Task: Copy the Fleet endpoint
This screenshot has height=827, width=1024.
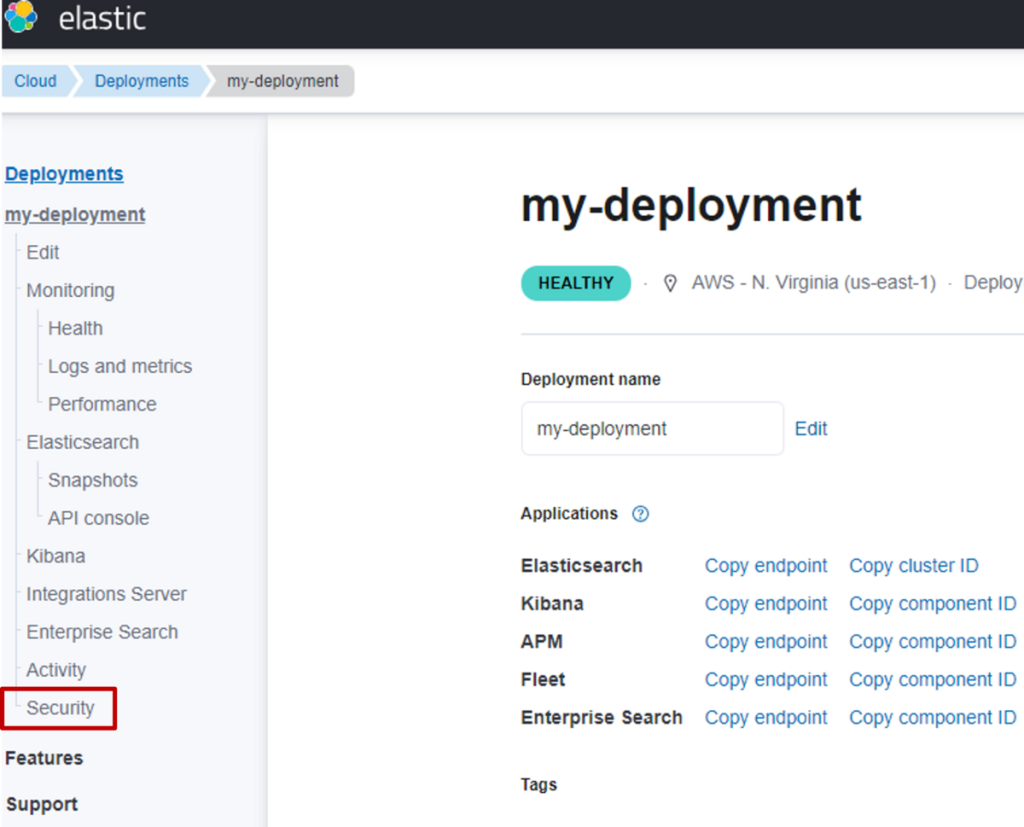Action: click(x=766, y=680)
